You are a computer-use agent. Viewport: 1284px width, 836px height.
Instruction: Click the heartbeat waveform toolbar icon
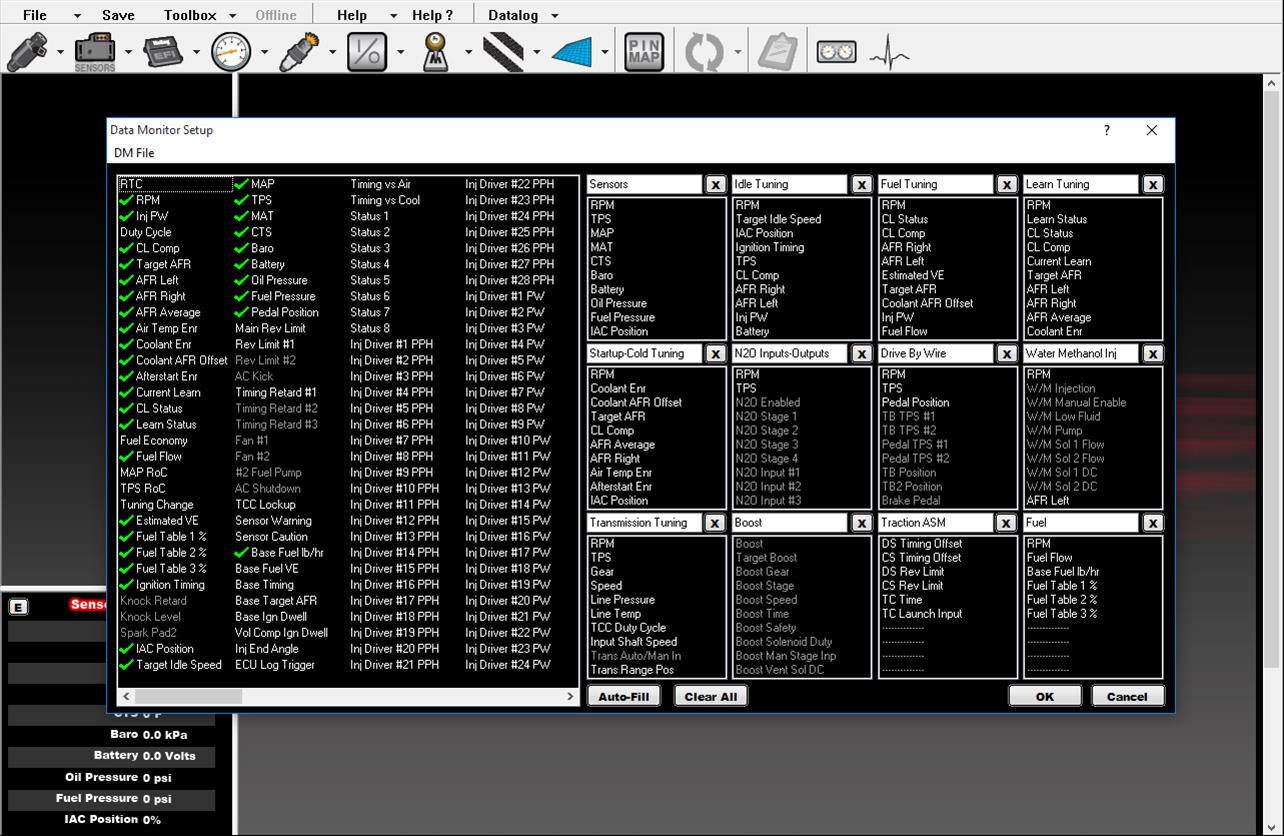point(889,52)
